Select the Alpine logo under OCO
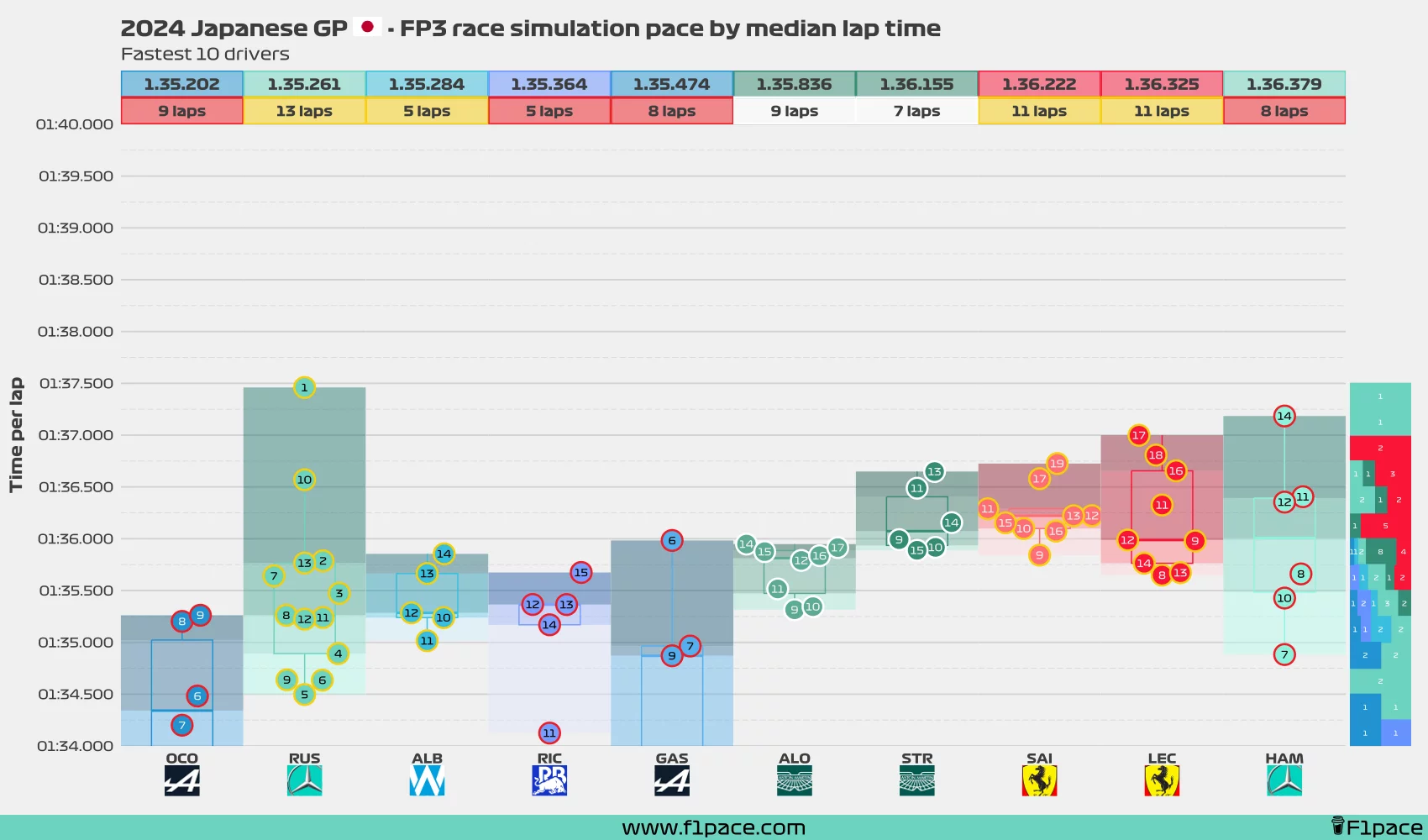The width and height of the screenshot is (1428, 840). coord(181,779)
